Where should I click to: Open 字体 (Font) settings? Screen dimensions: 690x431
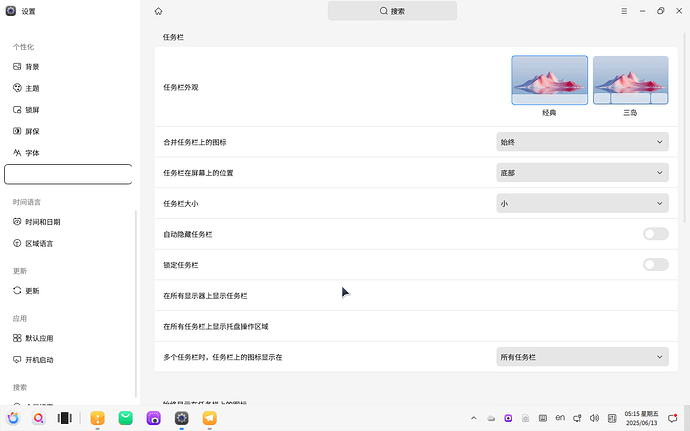[32, 153]
